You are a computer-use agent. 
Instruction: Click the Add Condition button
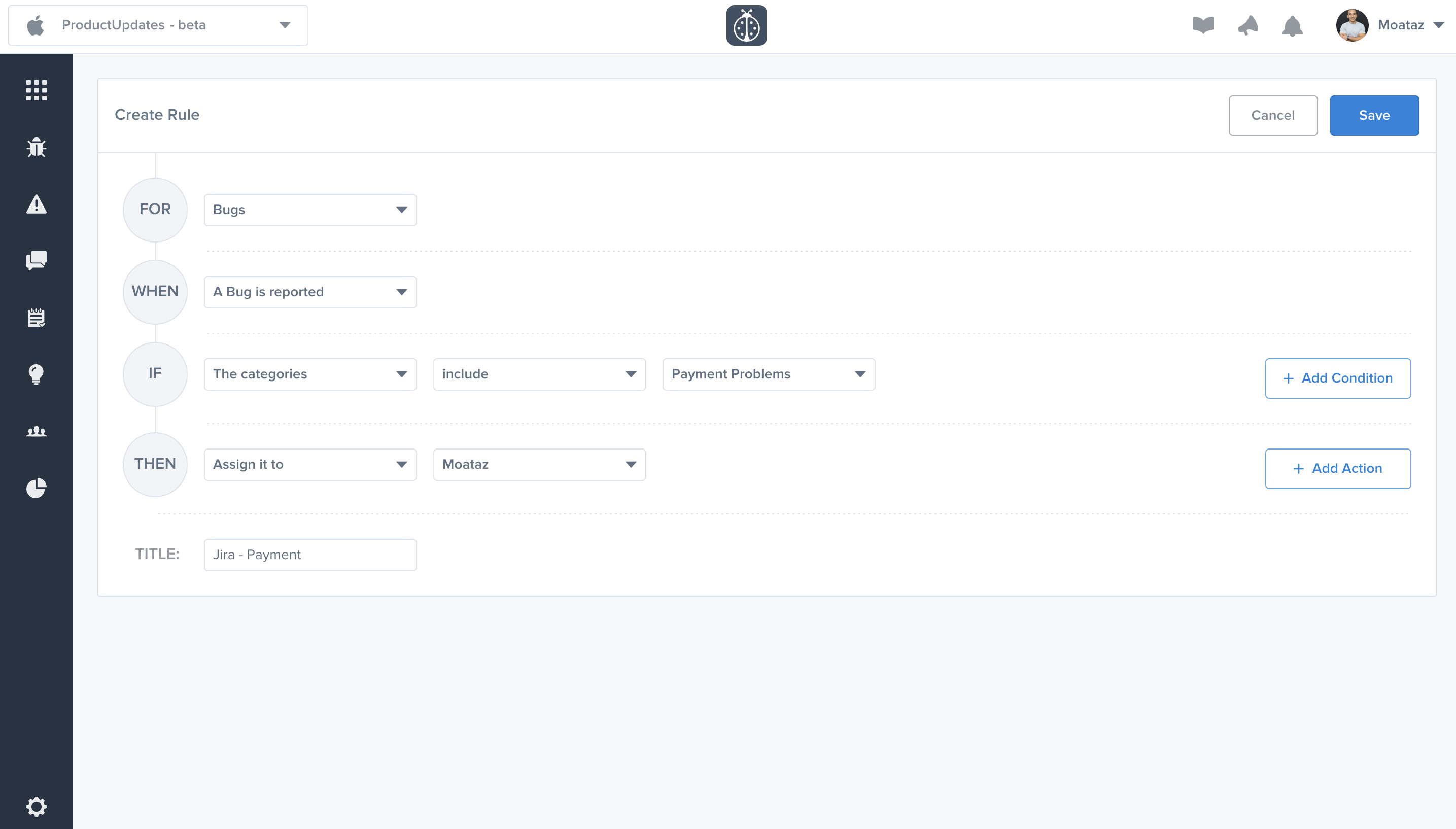[x=1338, y=378]
